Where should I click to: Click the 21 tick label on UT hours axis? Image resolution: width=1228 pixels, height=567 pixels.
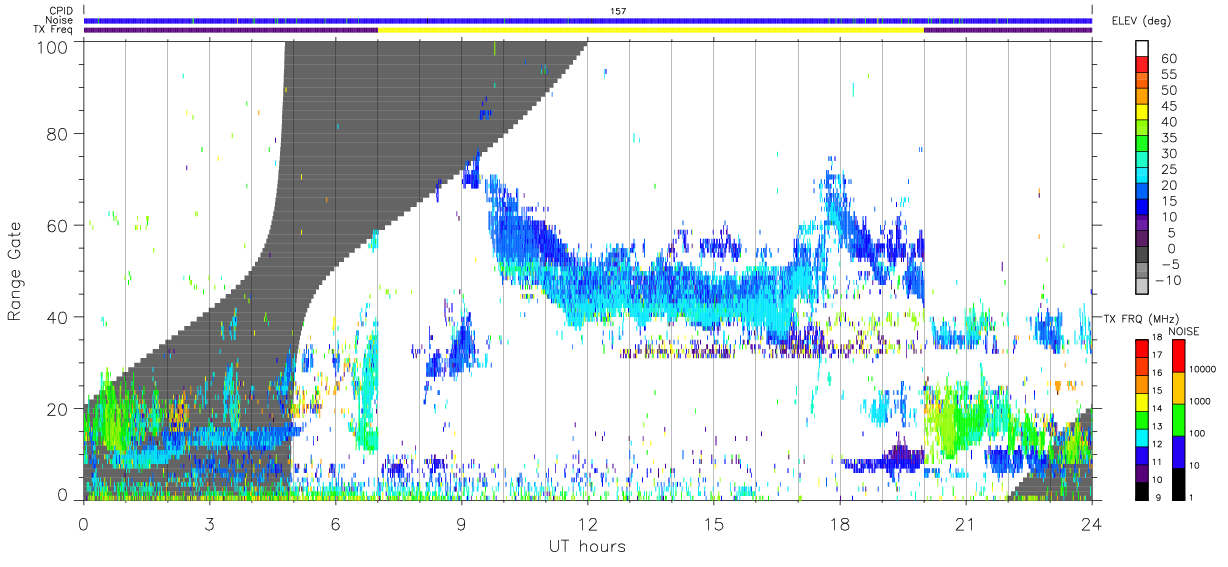[x=965, y=523]
